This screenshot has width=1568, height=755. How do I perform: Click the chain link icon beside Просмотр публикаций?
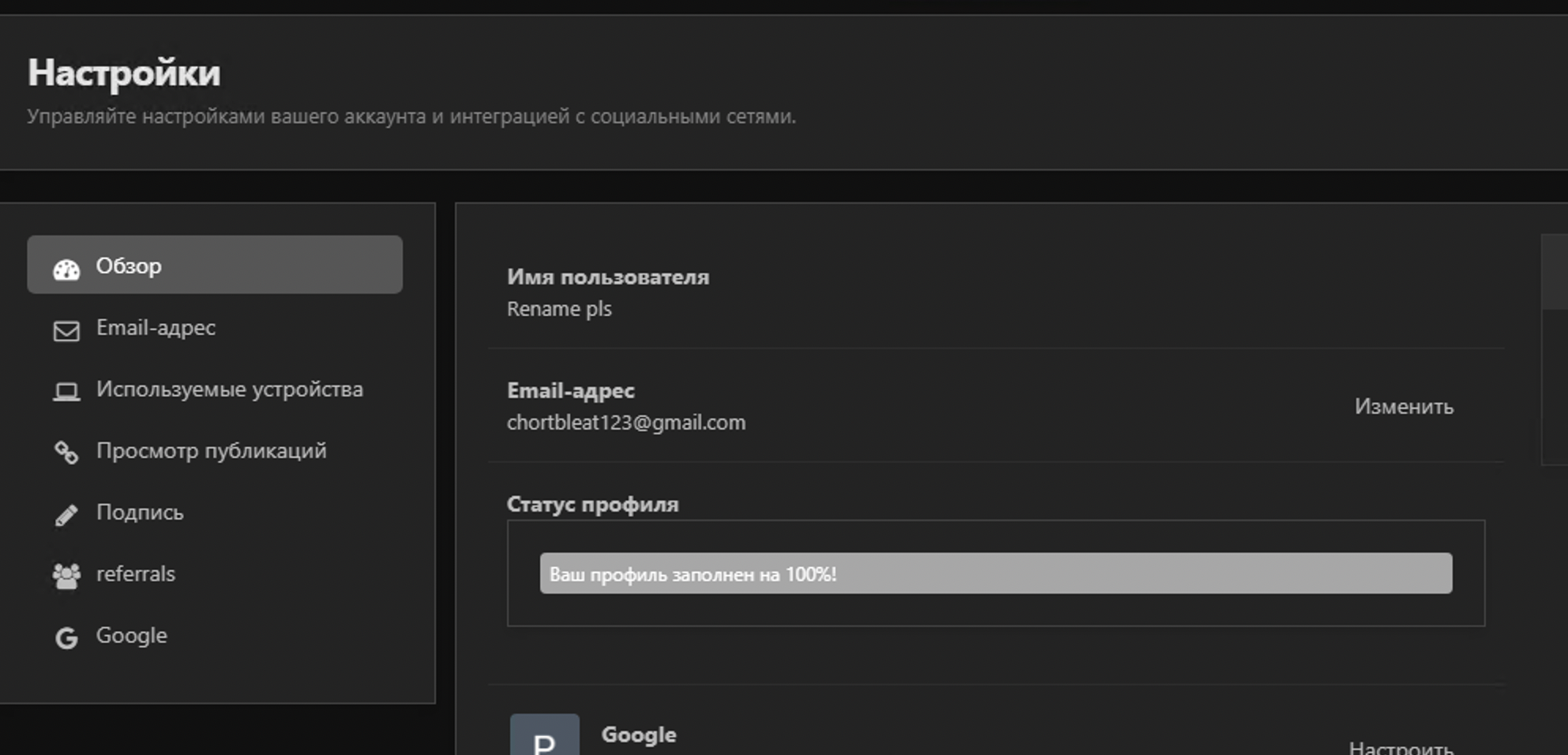(x=66, y=453)
